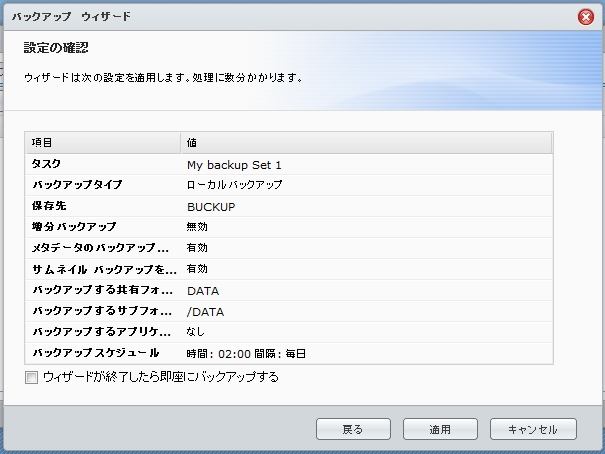Select バックアップするサブフォ… row label
The image size is (605, 454).
(x=102, y=311)
